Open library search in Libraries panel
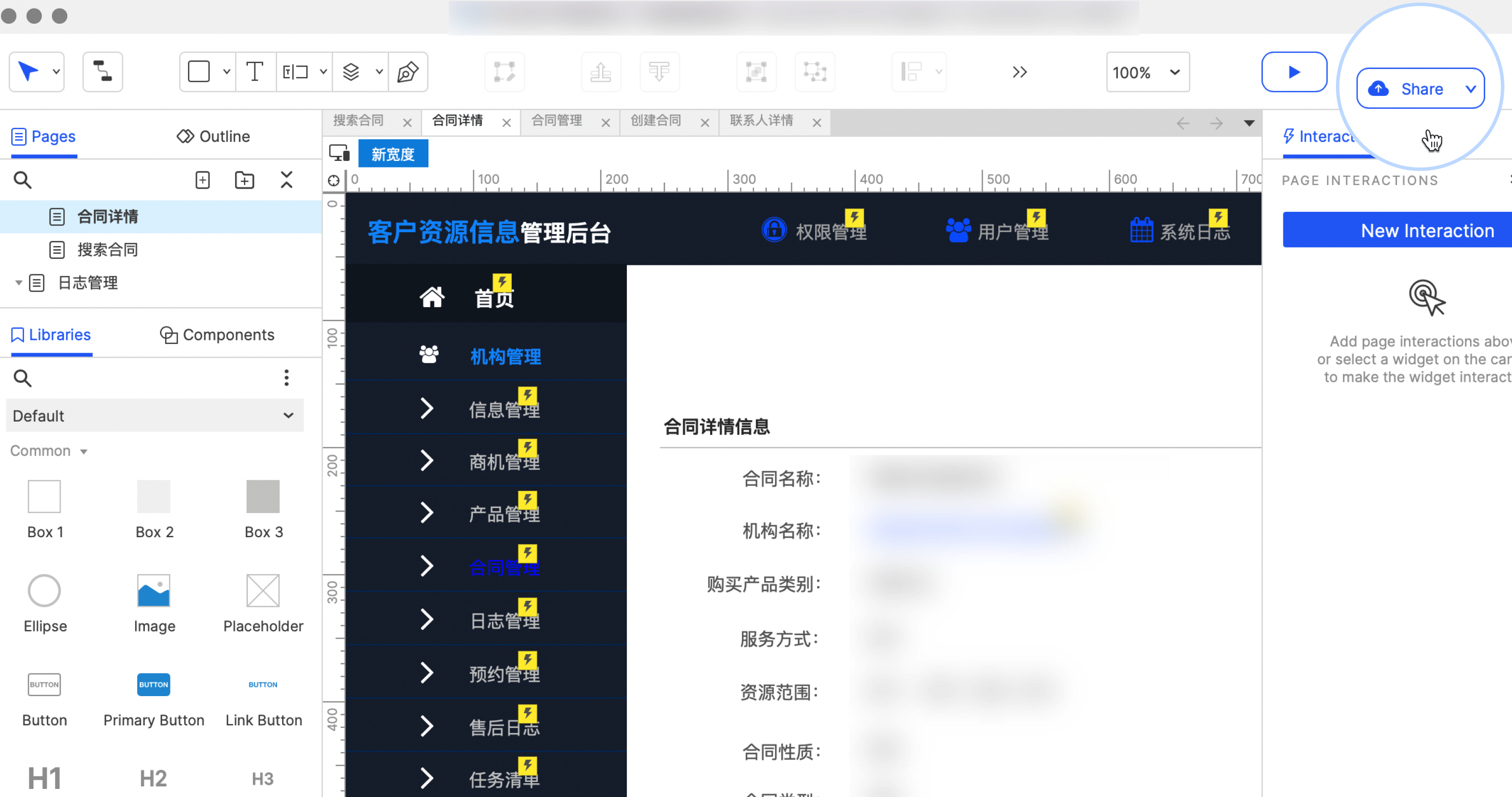The width and height of the screenshot is (1512, 797). point(22,378)
